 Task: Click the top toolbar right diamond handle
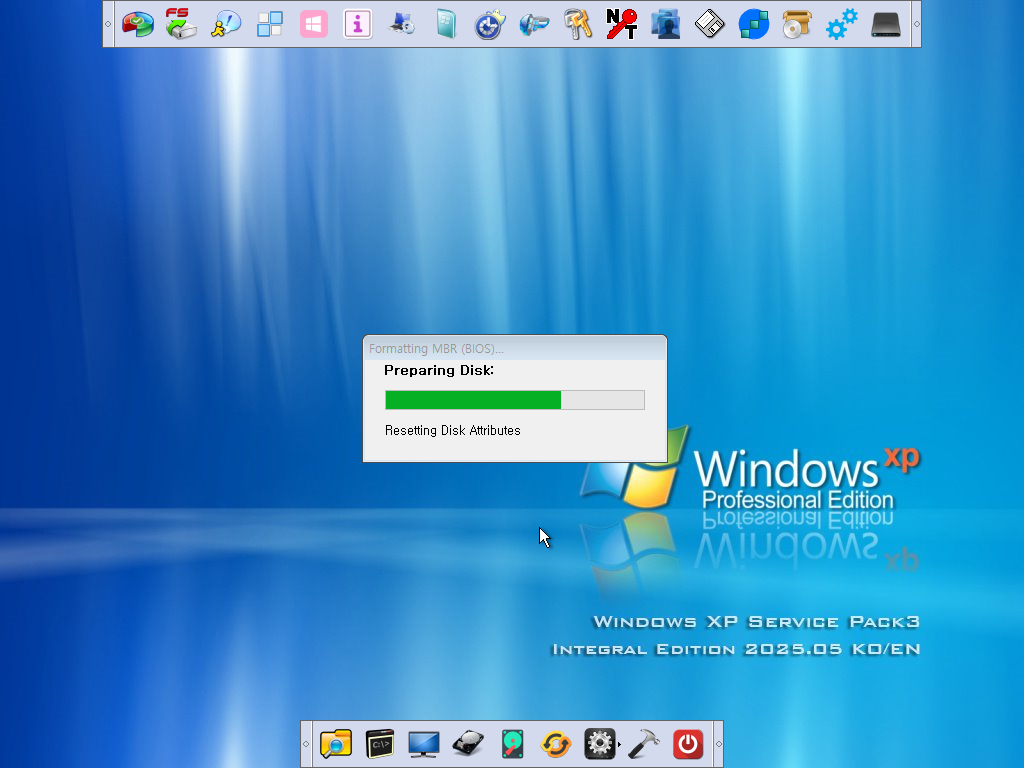point(916,24)
